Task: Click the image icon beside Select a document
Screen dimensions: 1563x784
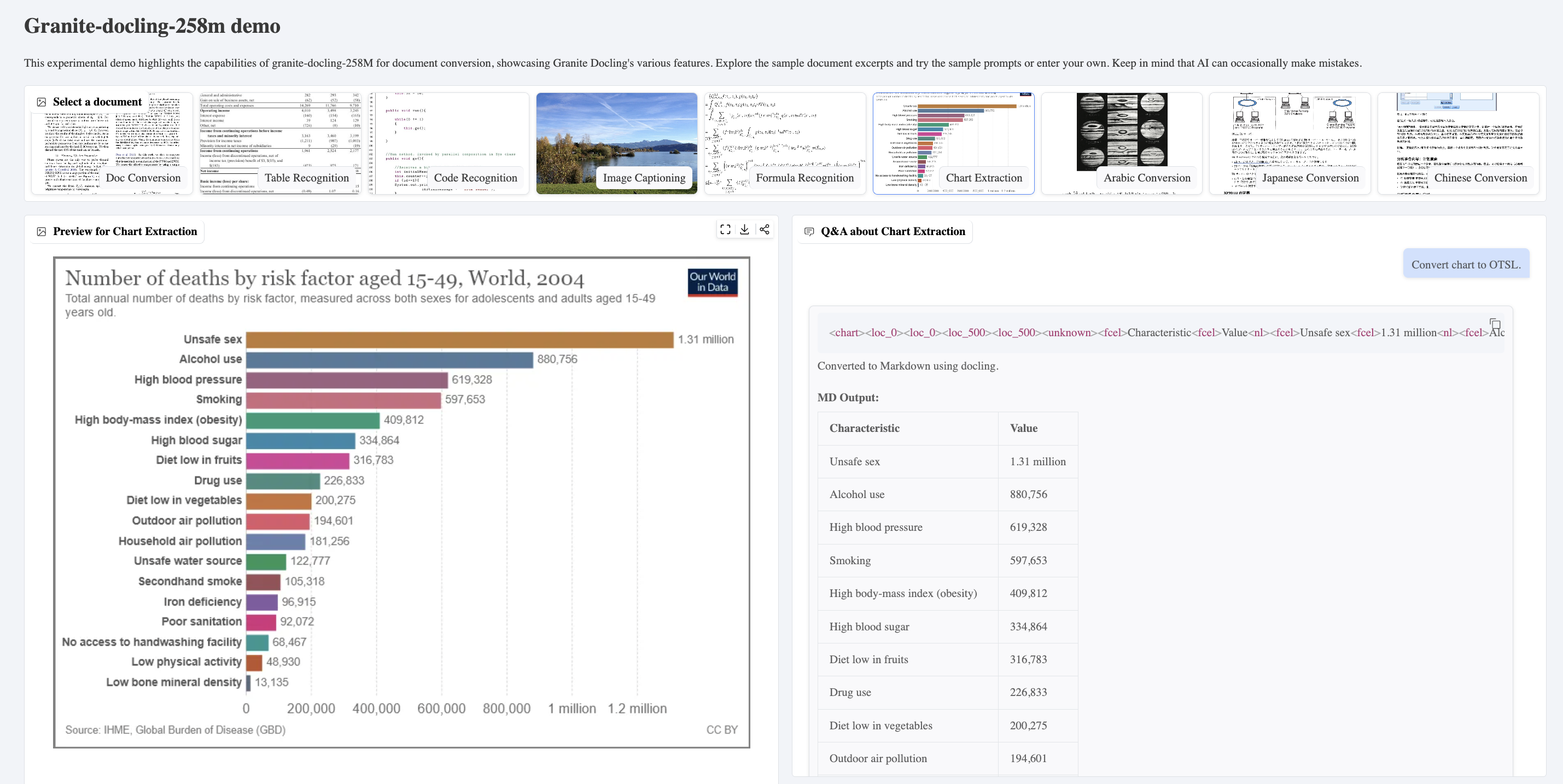Action: [41, 102]
